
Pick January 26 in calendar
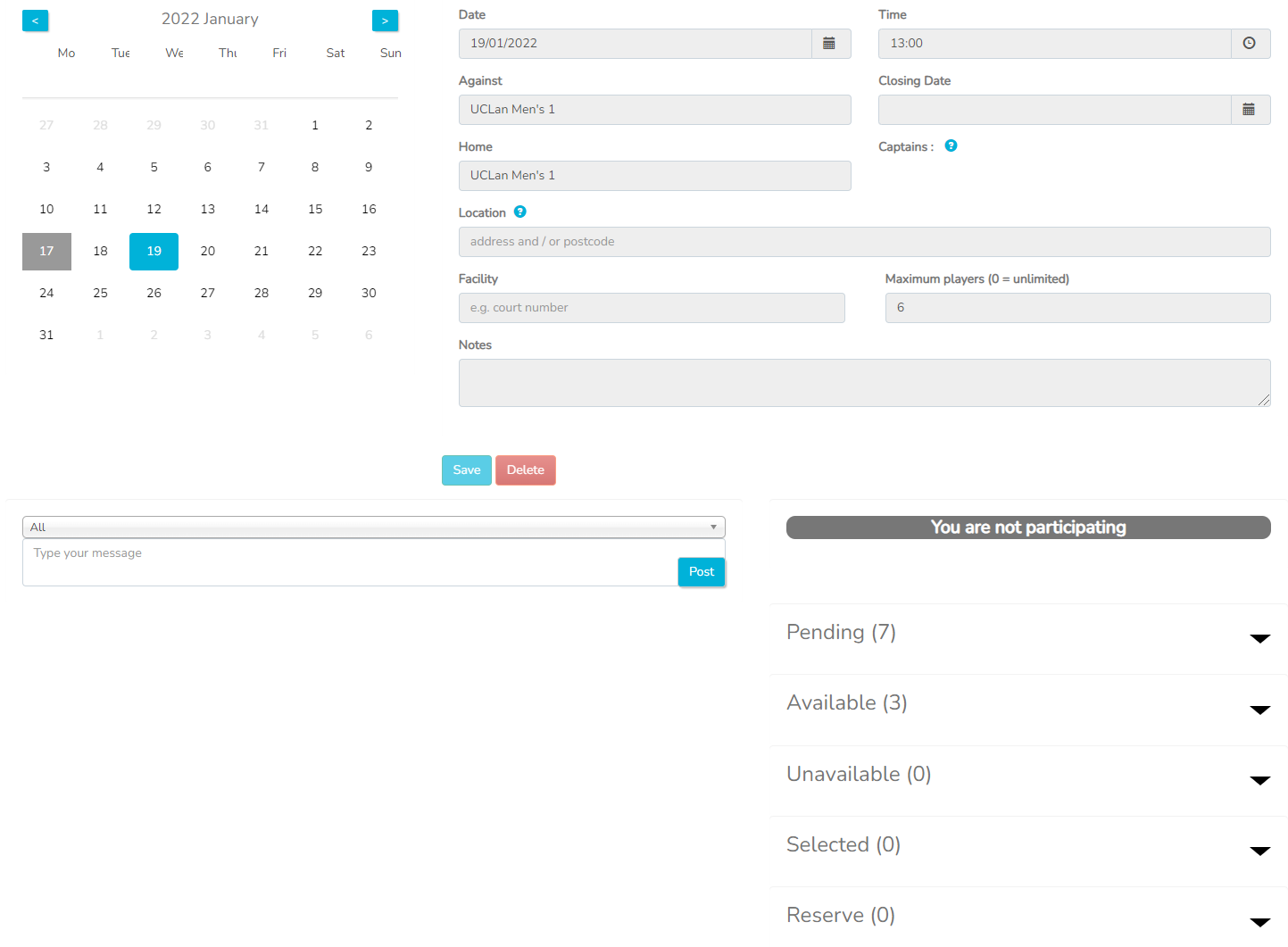(154, 294)
